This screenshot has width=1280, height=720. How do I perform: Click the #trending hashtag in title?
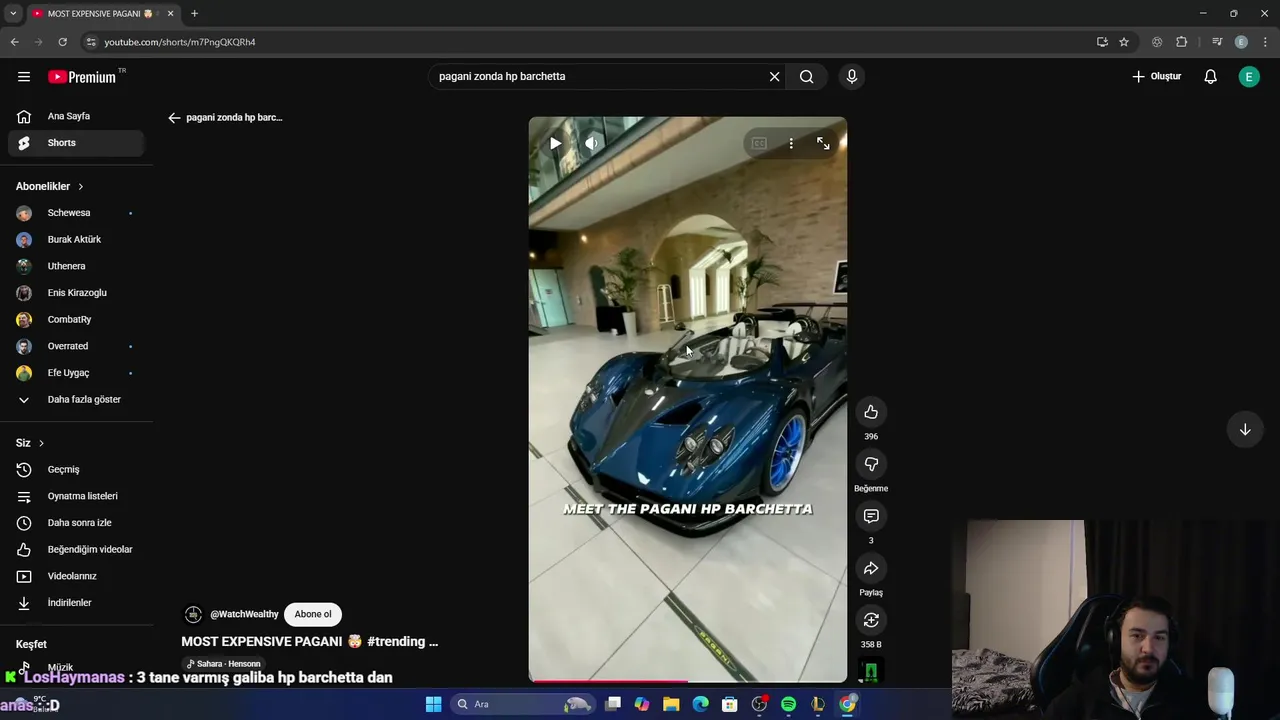pyautogui.click(x=395, y=642)
